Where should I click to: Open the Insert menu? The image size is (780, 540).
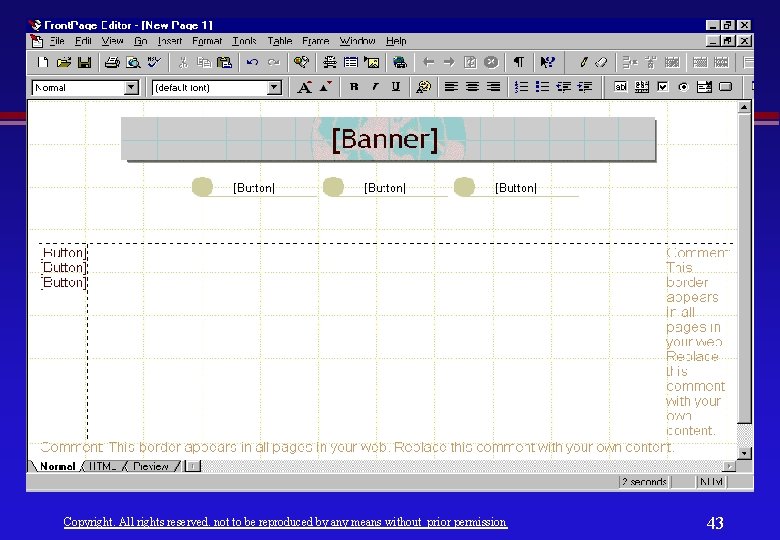pyautogui.click(x=170, y=41)
